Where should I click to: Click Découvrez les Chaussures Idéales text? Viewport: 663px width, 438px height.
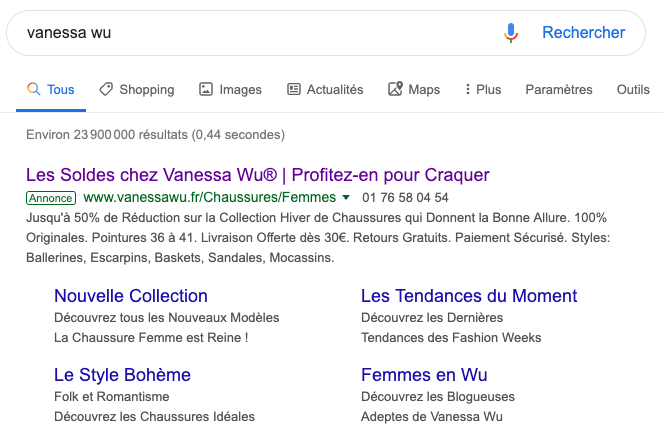coord(154,416)
